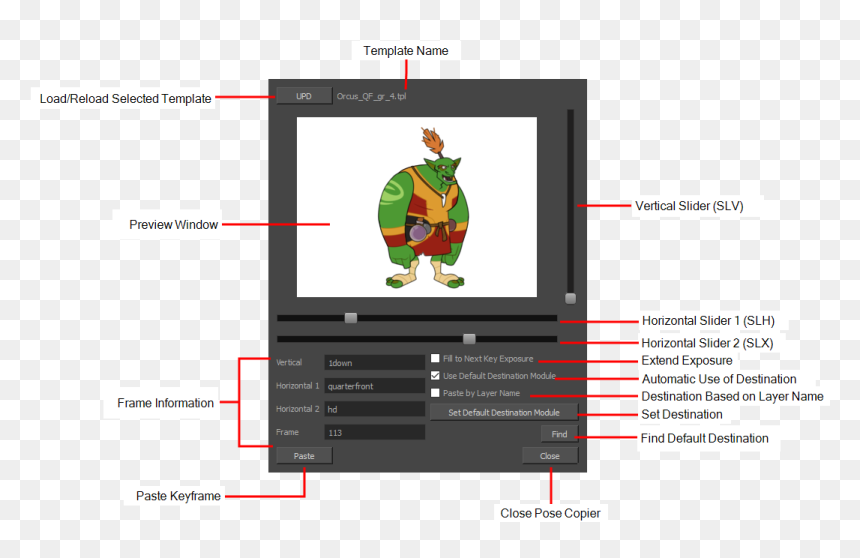This screenshot has height=558, width=860.
Task: Click the Horizontal 1 field showing quarterfront
Action: coord(374,386)
